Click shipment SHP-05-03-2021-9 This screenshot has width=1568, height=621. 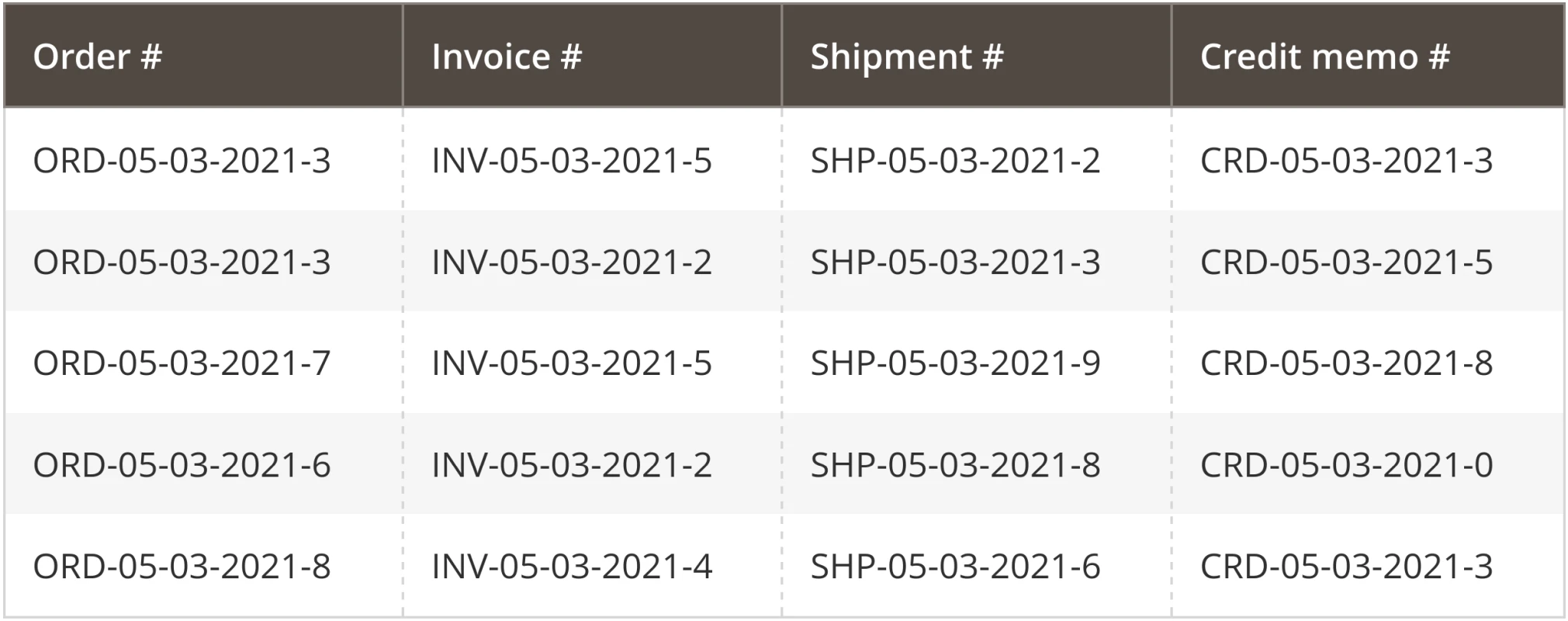click(954, 363)
